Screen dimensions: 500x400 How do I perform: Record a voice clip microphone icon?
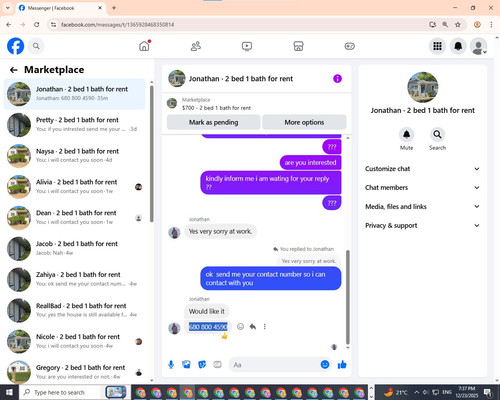click(x=171, y=365)
